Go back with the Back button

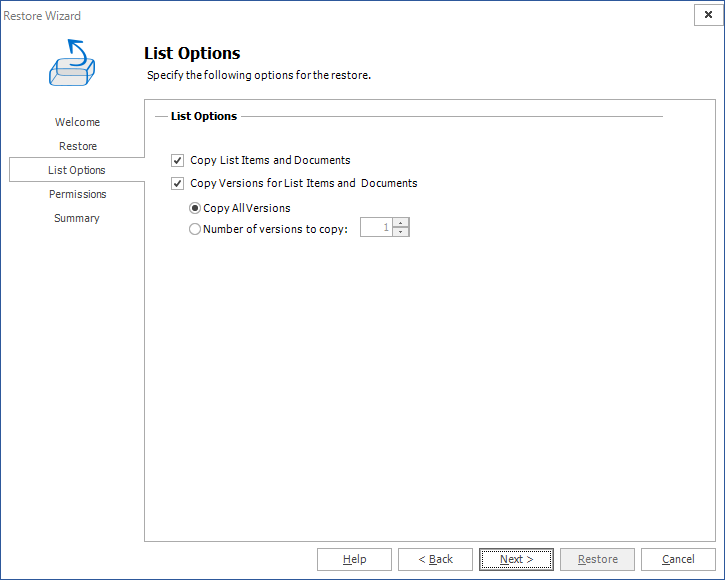click(x=435, y=559)
